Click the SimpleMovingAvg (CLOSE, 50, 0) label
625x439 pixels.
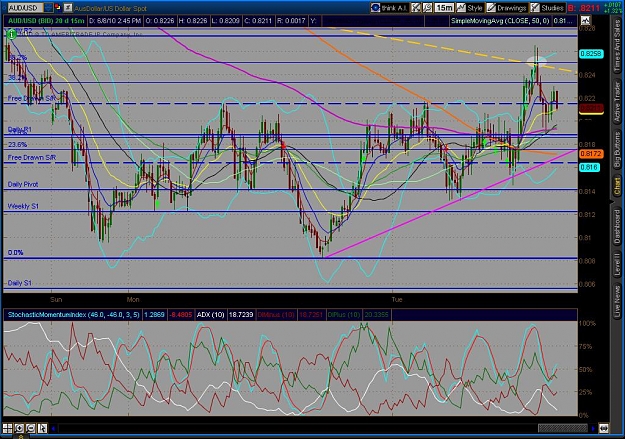coord(500,20)
